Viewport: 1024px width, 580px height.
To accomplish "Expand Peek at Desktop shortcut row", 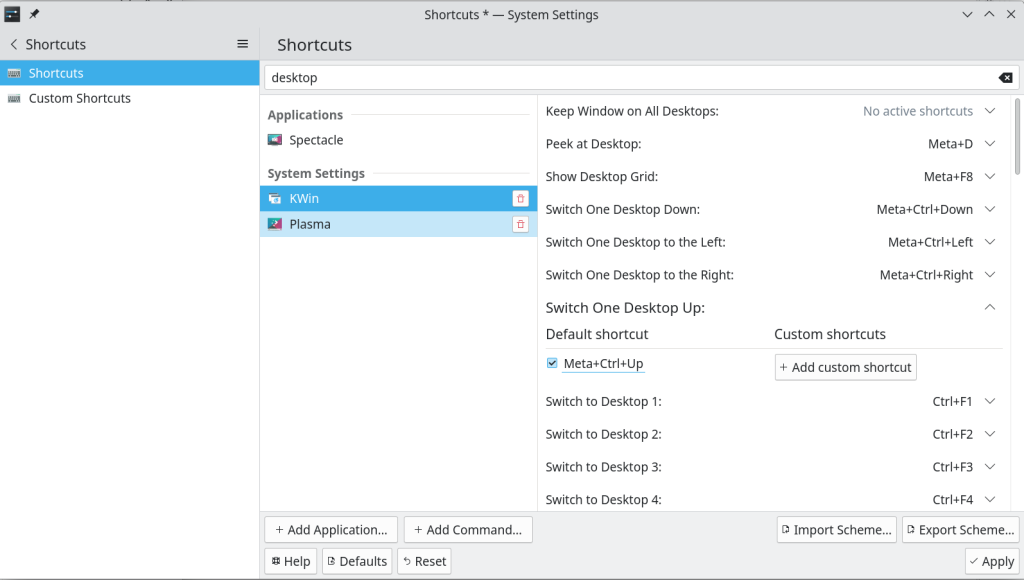I will tap(990, 144).
